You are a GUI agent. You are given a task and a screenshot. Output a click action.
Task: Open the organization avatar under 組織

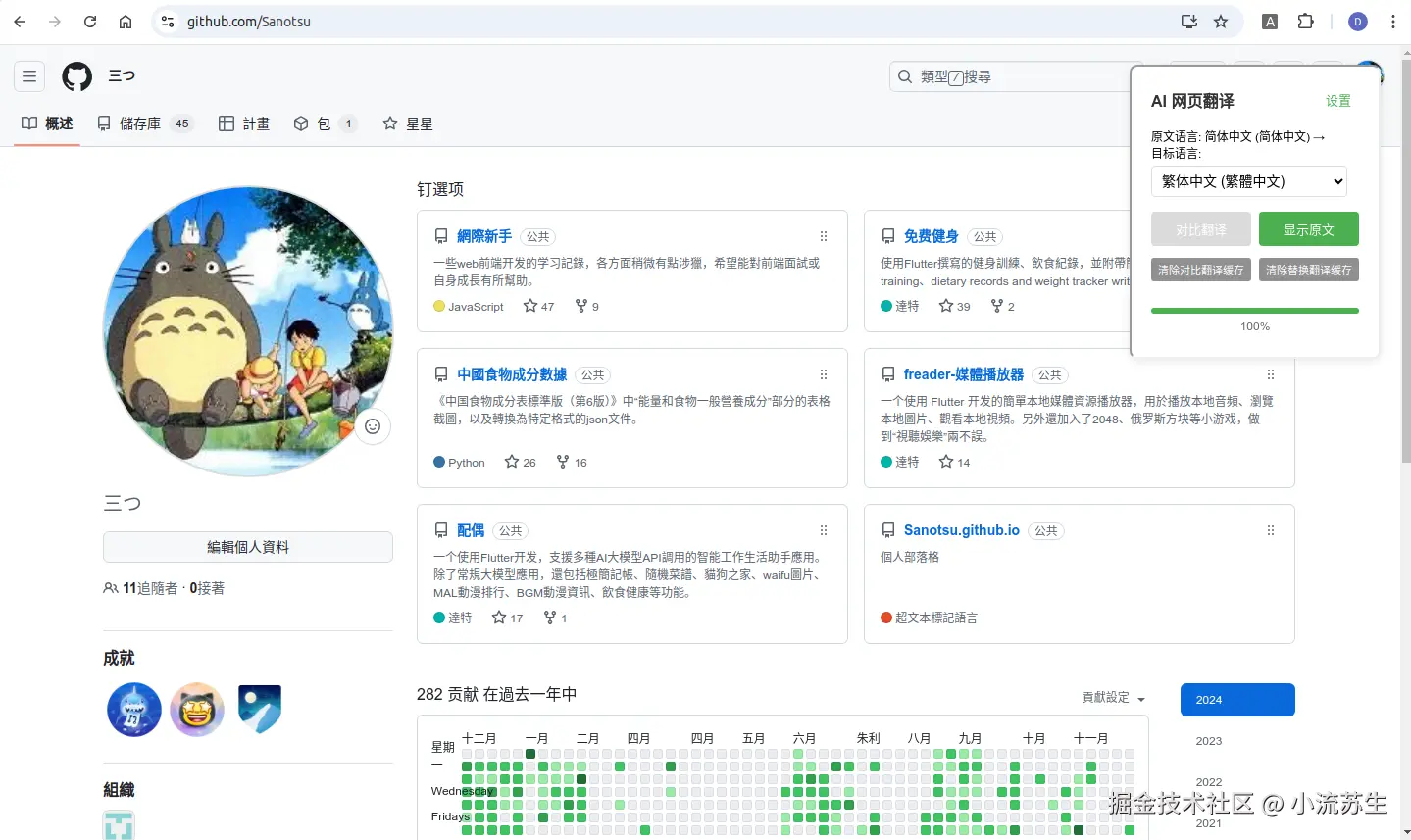[118, 824]
